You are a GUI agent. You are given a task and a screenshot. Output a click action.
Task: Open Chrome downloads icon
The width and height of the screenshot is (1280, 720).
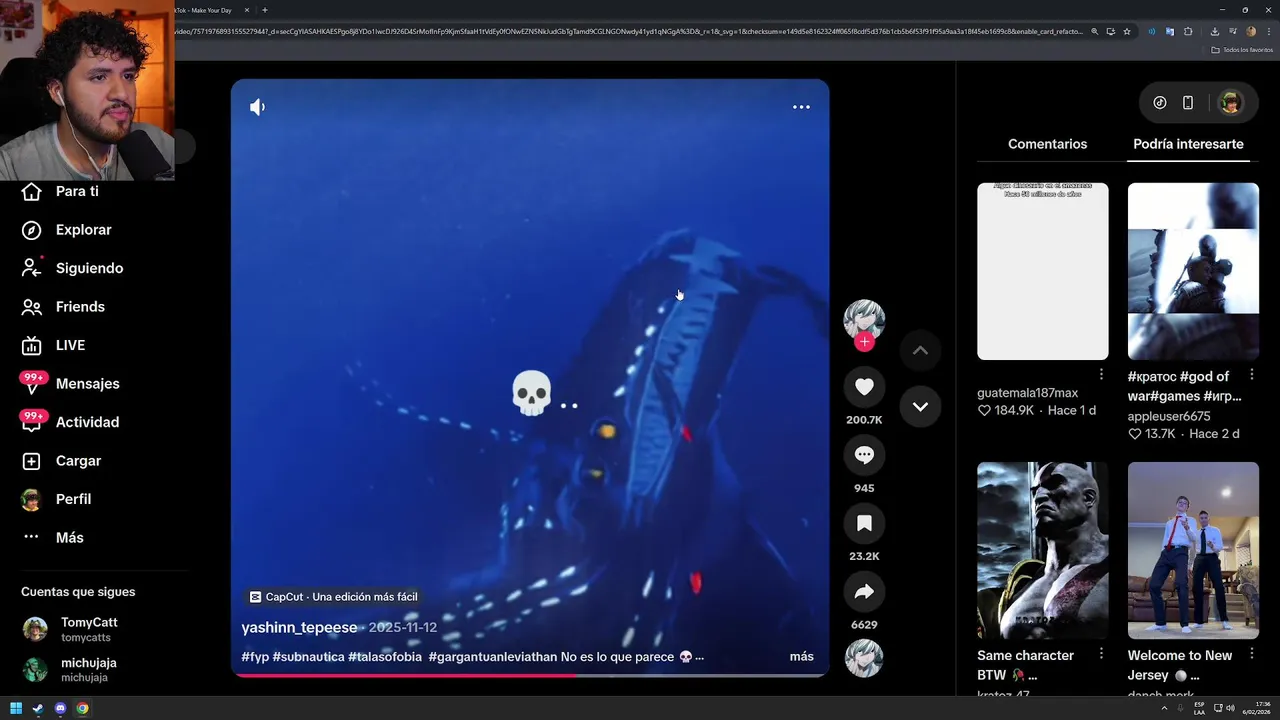[x=1215, y=31]
